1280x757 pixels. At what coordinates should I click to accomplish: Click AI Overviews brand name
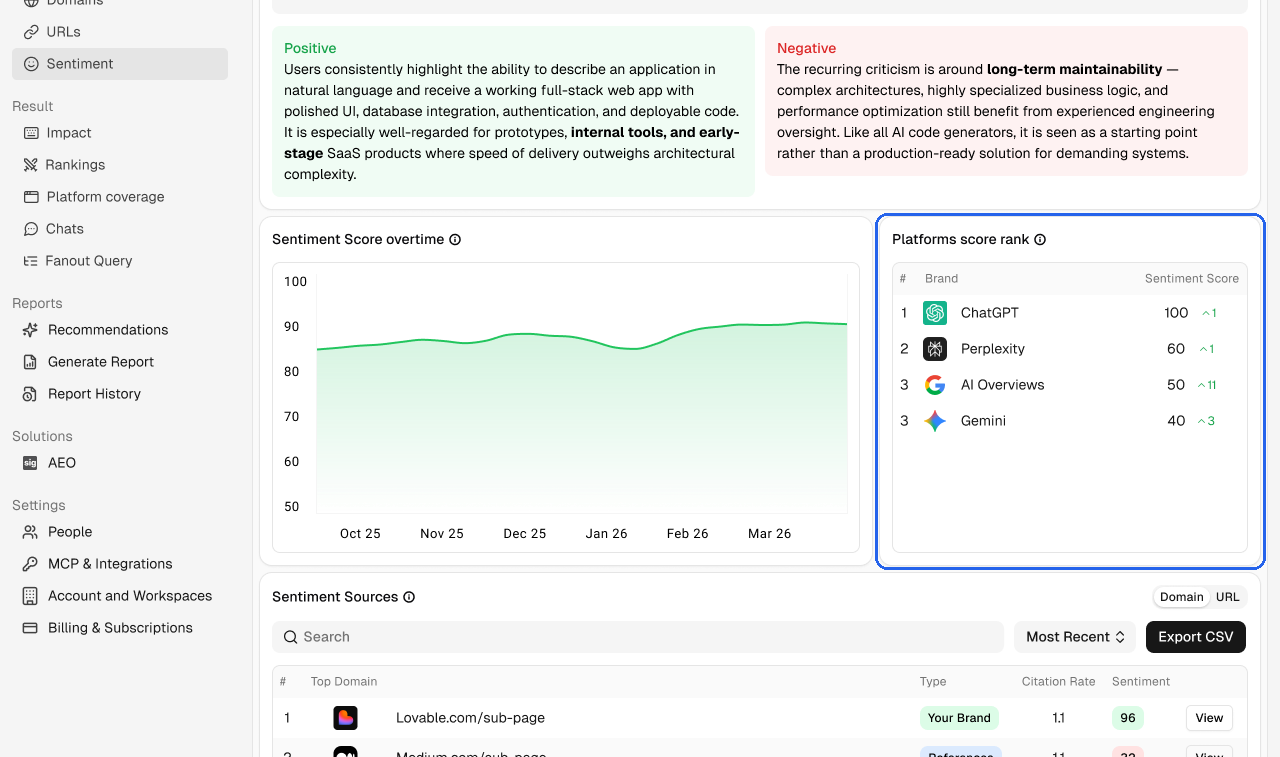(1003, 385)
